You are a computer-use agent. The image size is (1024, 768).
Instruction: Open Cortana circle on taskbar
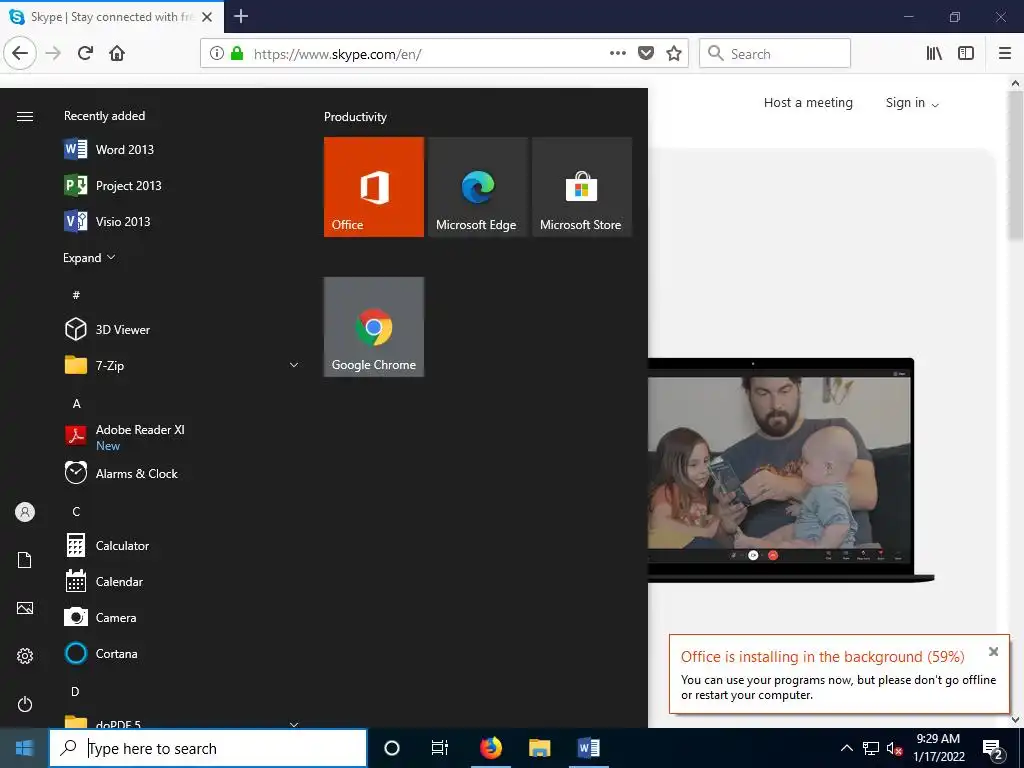pyautogui.click(x=392, y=748)
